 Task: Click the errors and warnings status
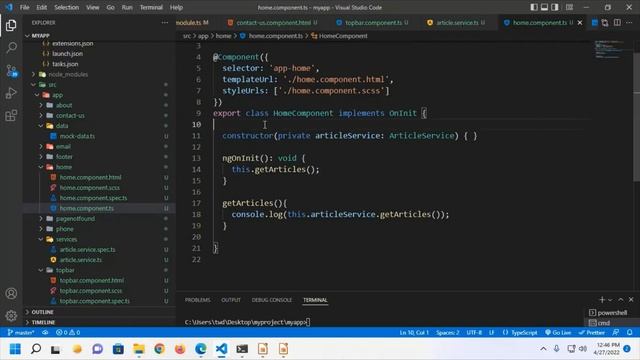[68, 333]
